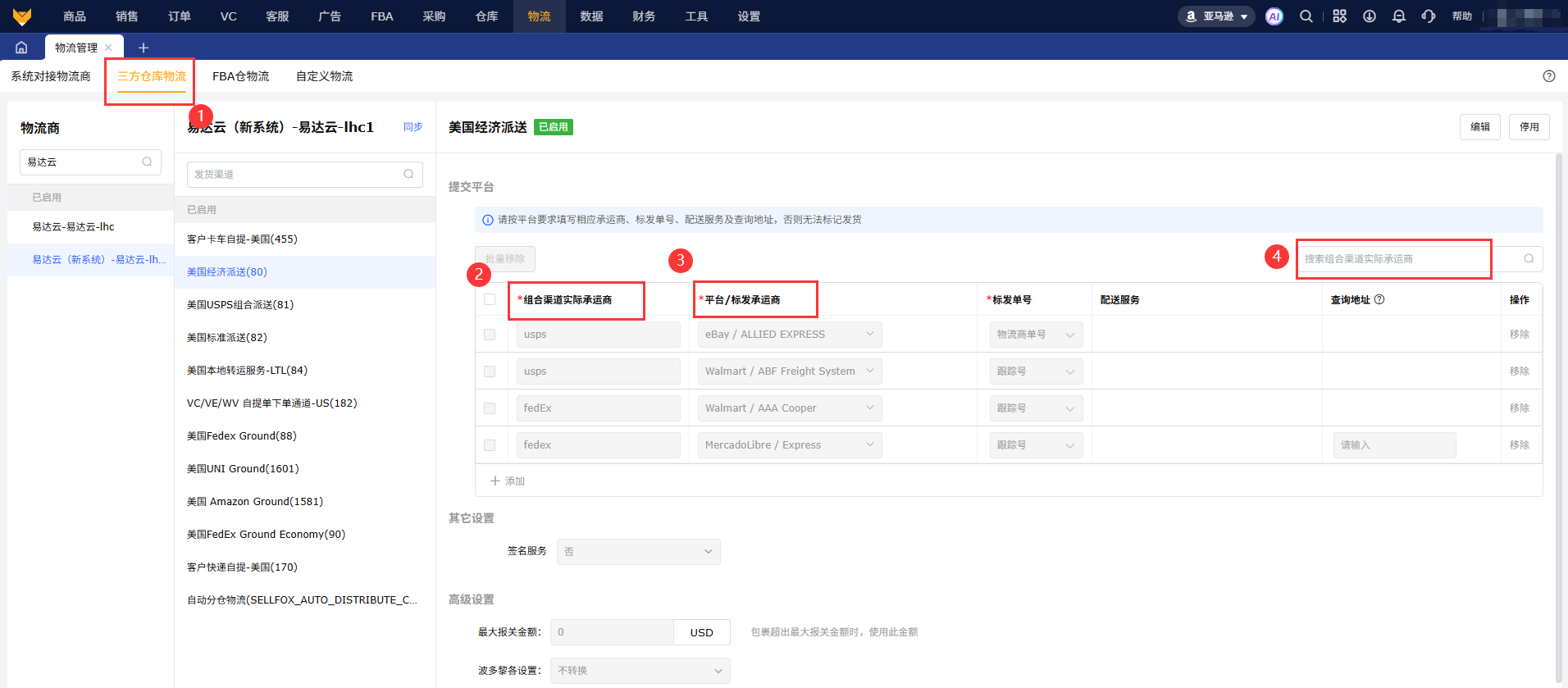1568x688 pixels.
Task: Open the 签名服务 dropdown
Action: pos(638,552)
